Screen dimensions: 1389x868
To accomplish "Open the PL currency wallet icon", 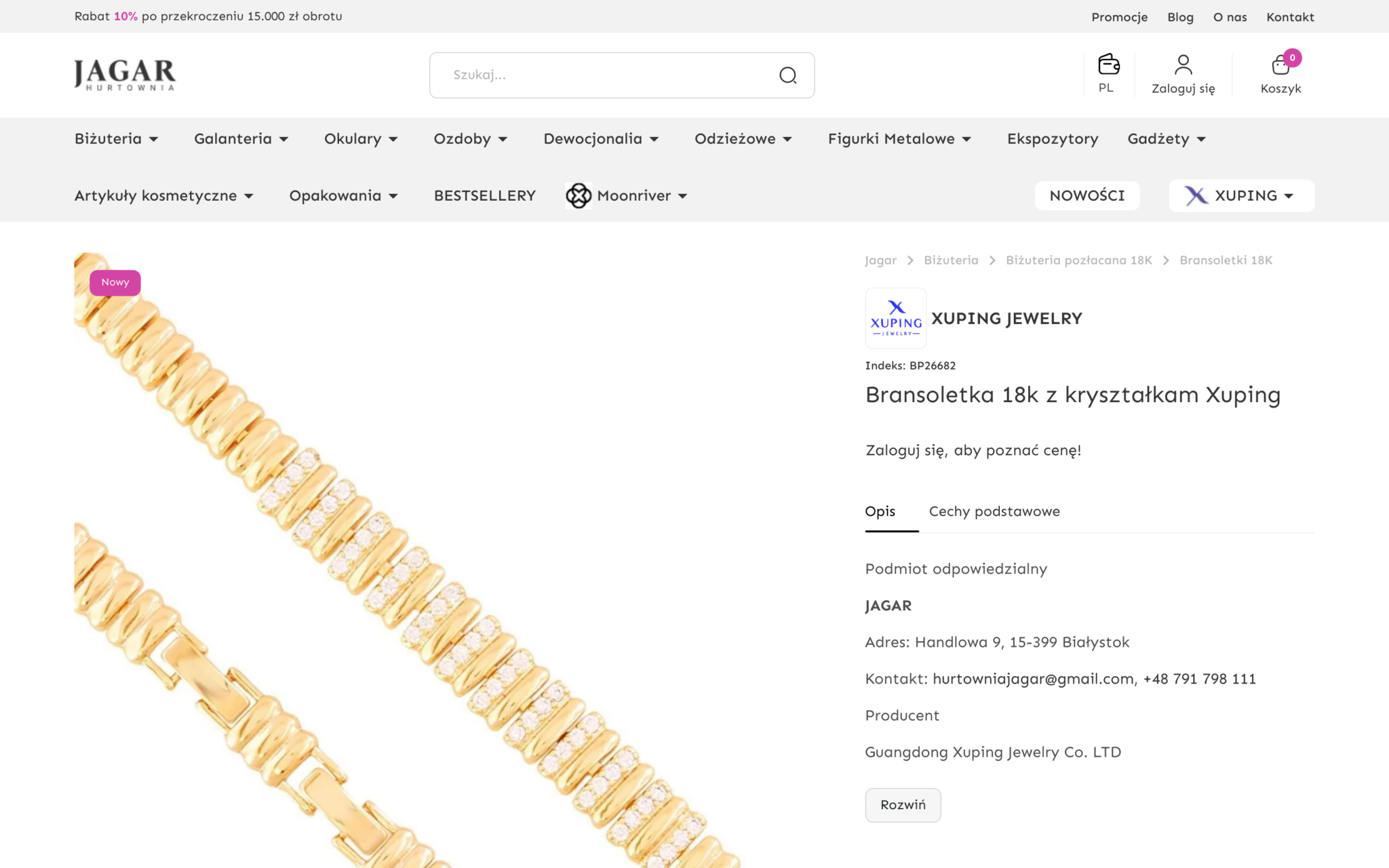I will (x=1109, y=64).
